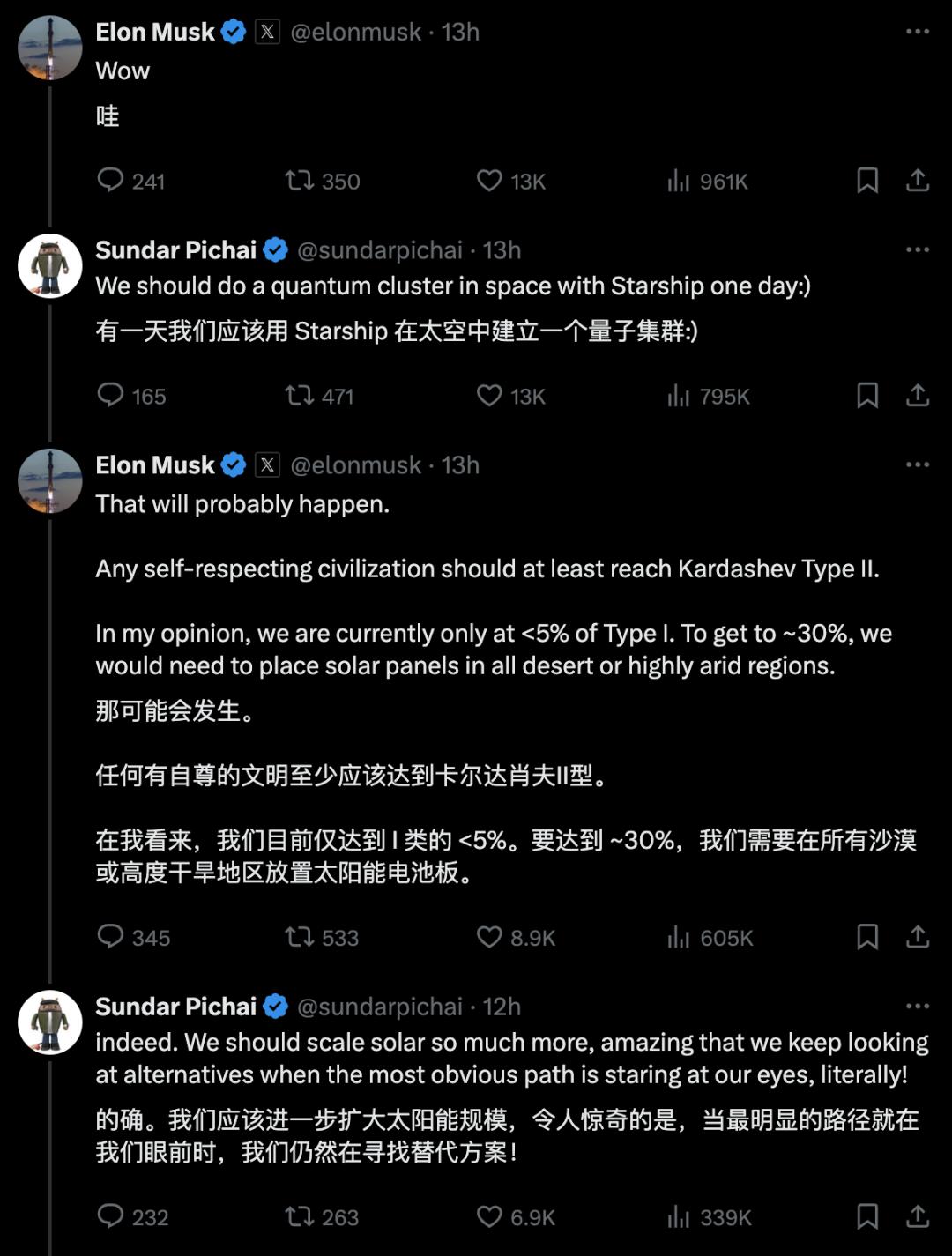Expand the menu on the Kardashev tweet
Image resolution: width=952 pixels, height=1256 pixels.
[x=918, y=464]
